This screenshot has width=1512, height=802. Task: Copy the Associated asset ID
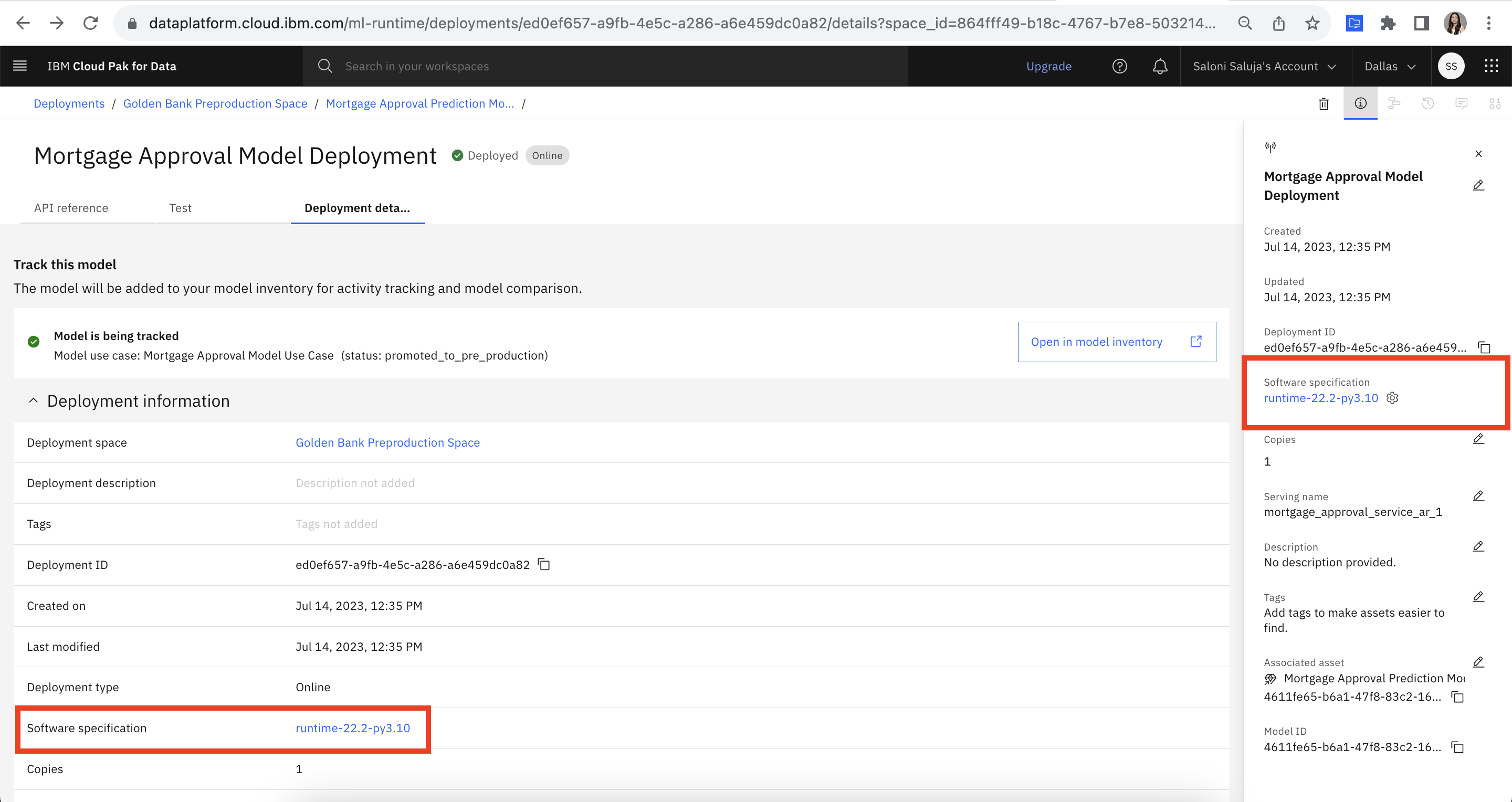point(1457,697)
